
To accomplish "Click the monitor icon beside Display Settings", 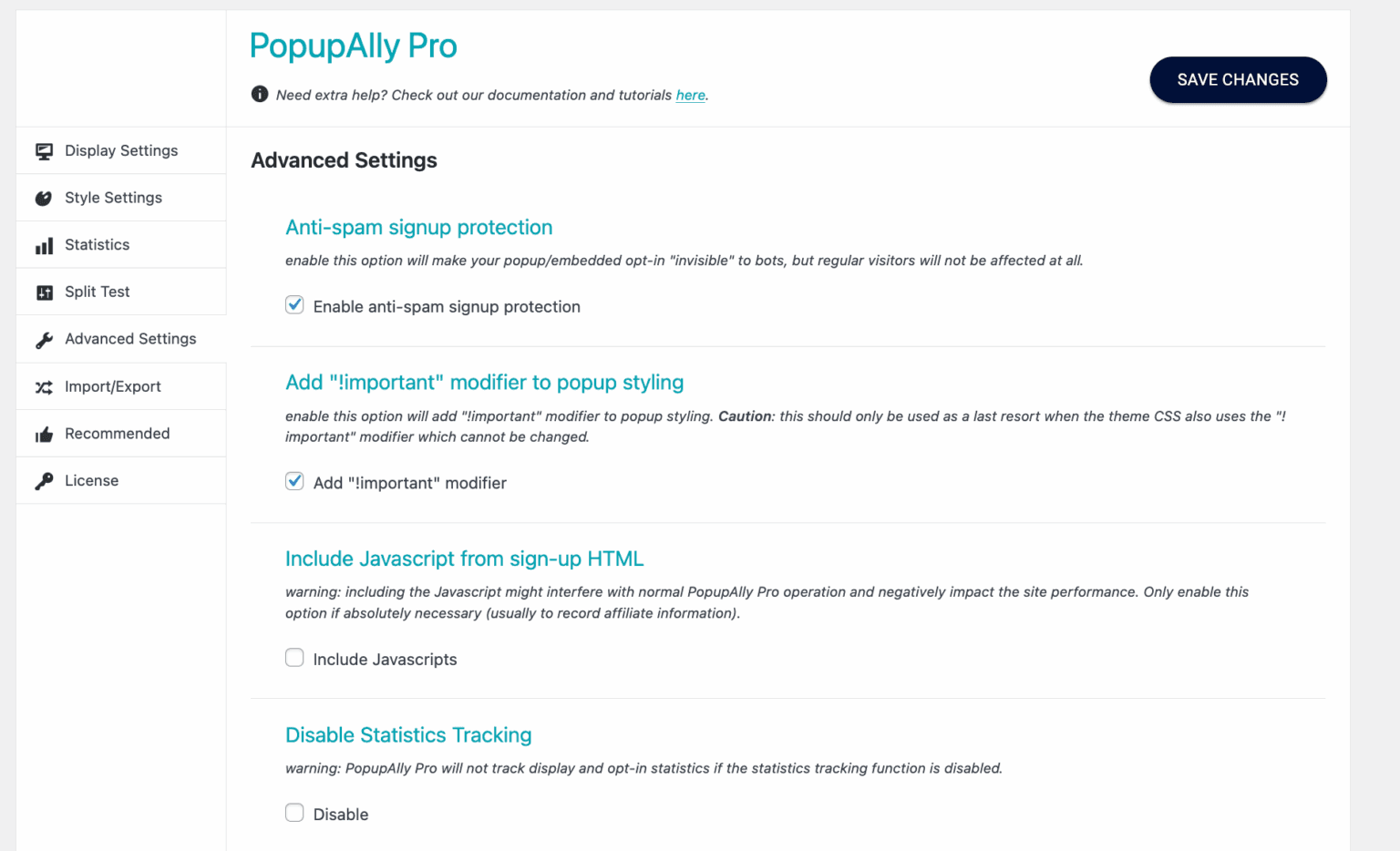I will (44, 149).
